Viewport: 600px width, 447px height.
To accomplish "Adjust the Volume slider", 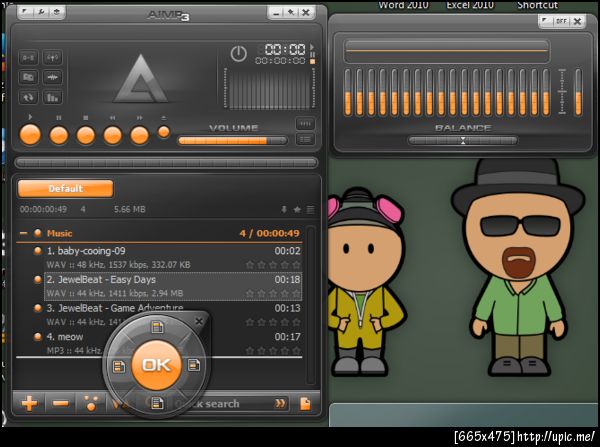I will (232, 141).
